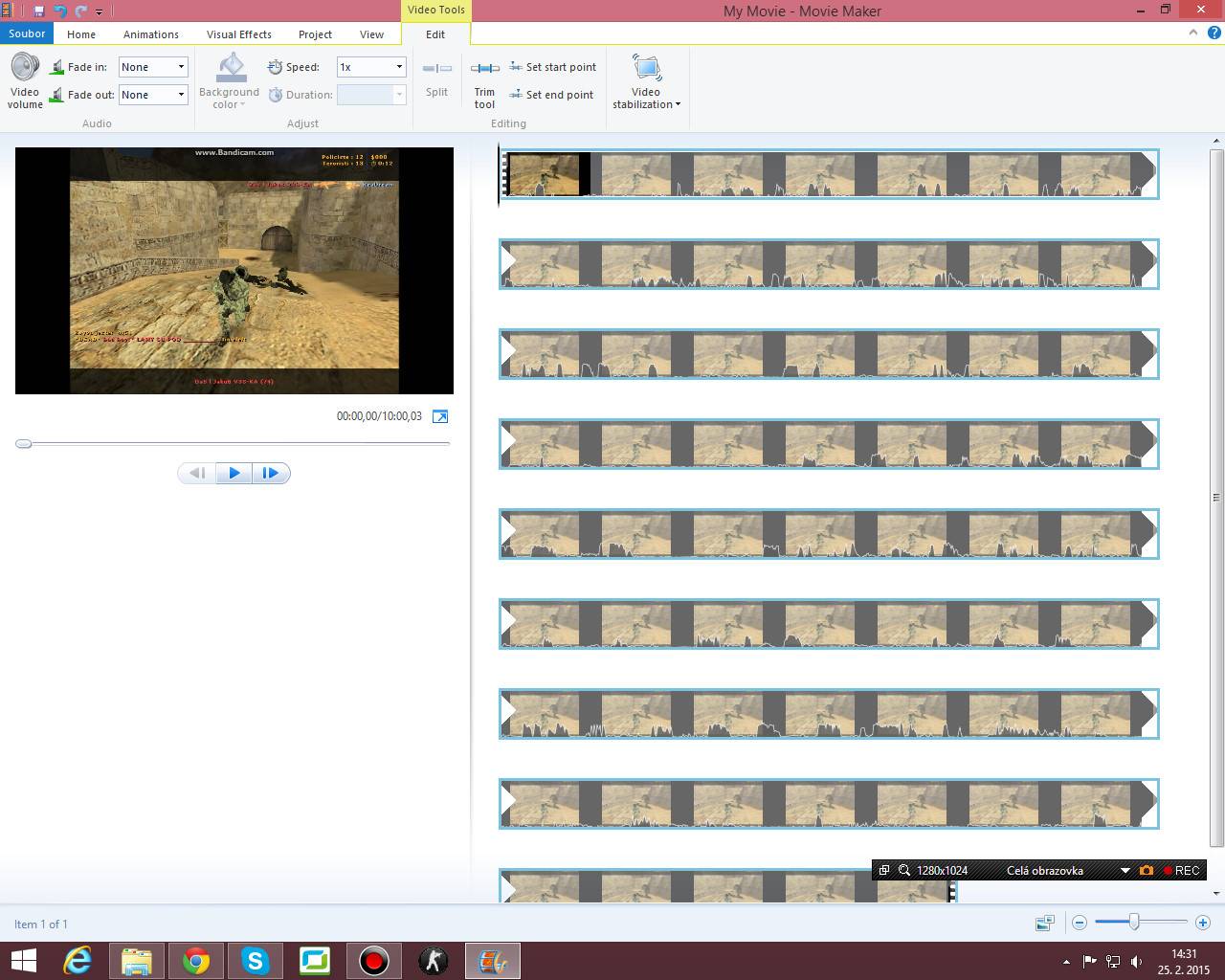Click Set end point
The image size is (1225, 980).
(551, 95)
